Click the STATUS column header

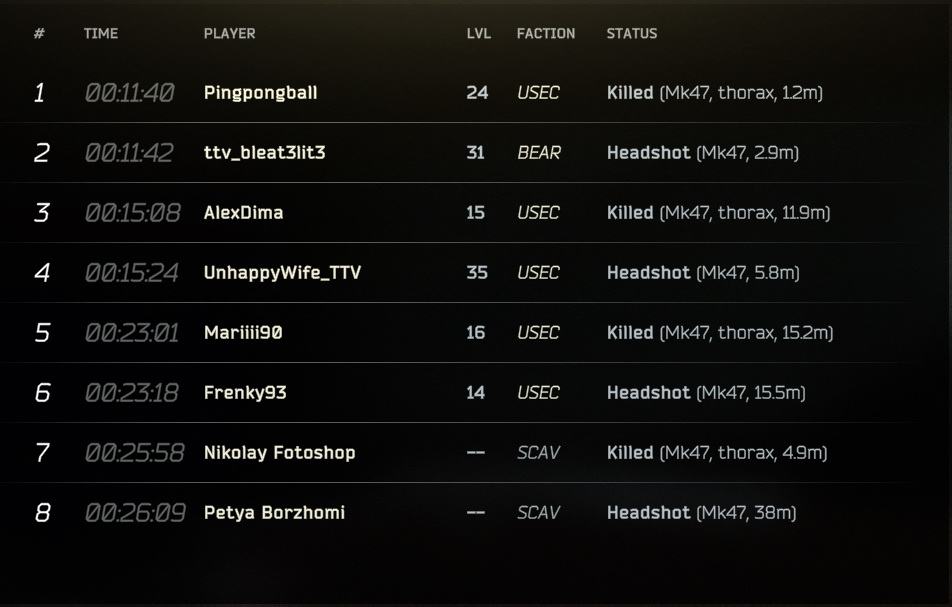pos(632,33)
